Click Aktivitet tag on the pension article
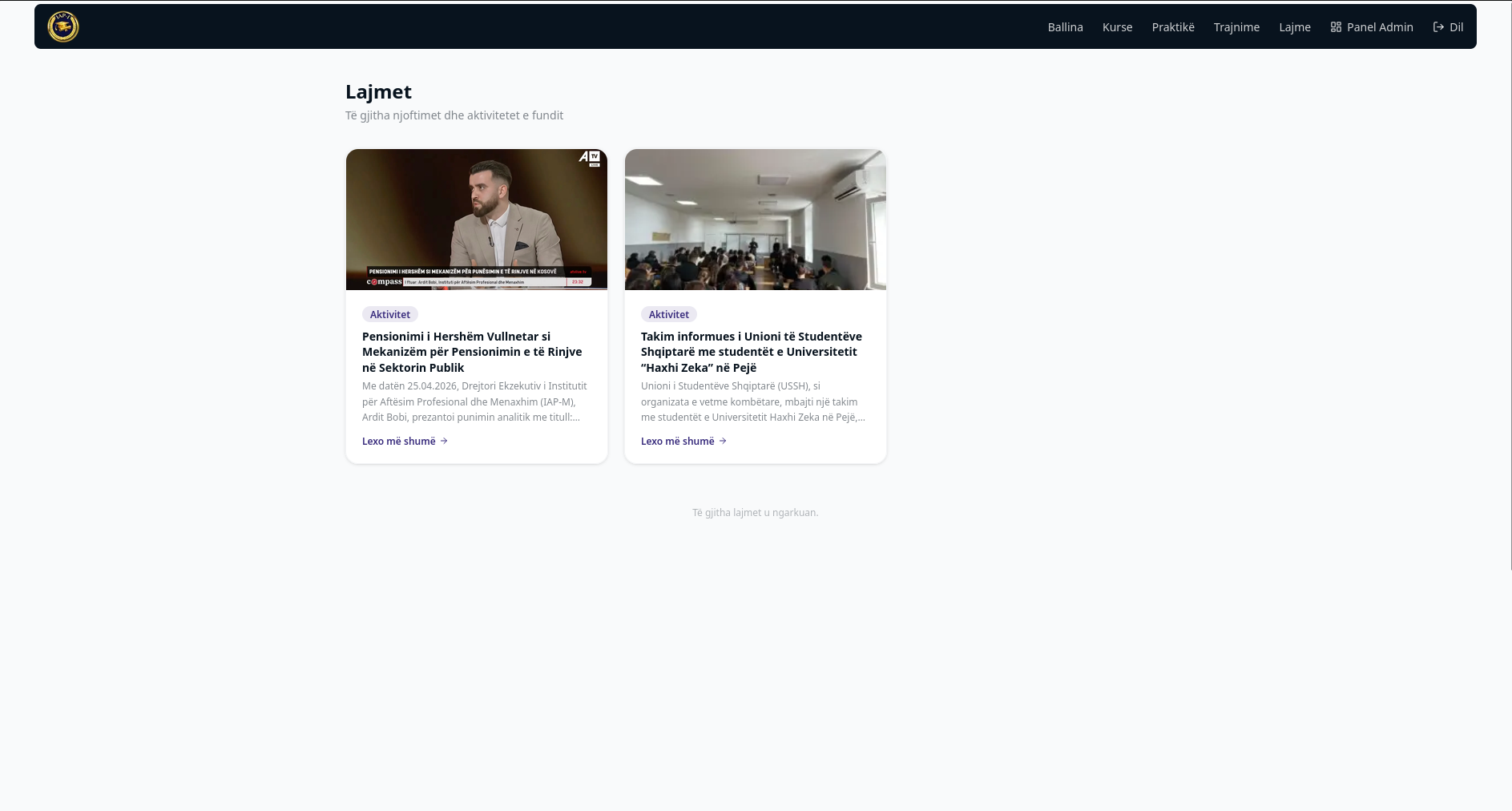This screenshot has width=1512, height=811. (390, 314)
